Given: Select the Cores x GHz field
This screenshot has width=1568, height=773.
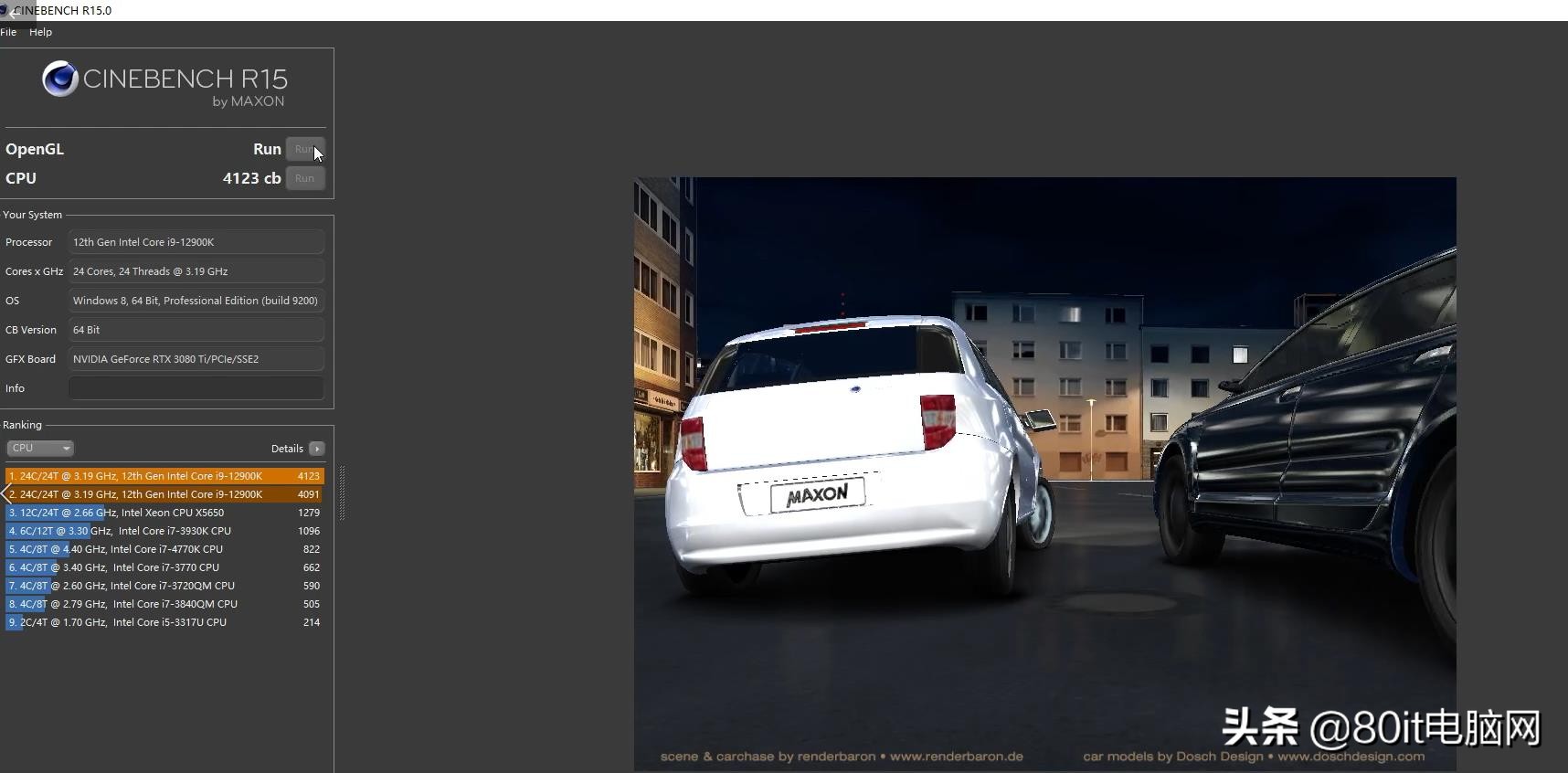Looking at the screenshot, I should click(196, 271).
